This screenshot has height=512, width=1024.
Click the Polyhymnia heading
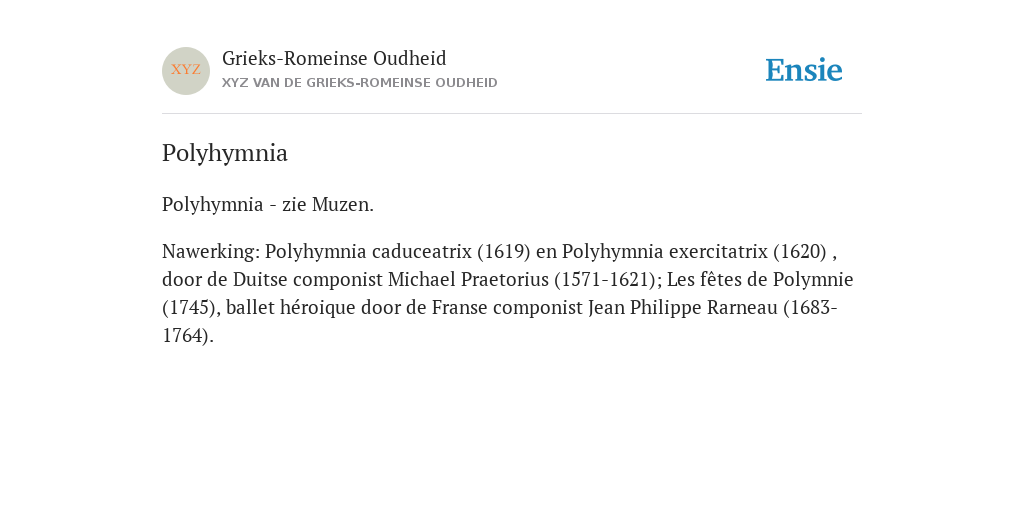pyautogui.click(x=225, y=153)
